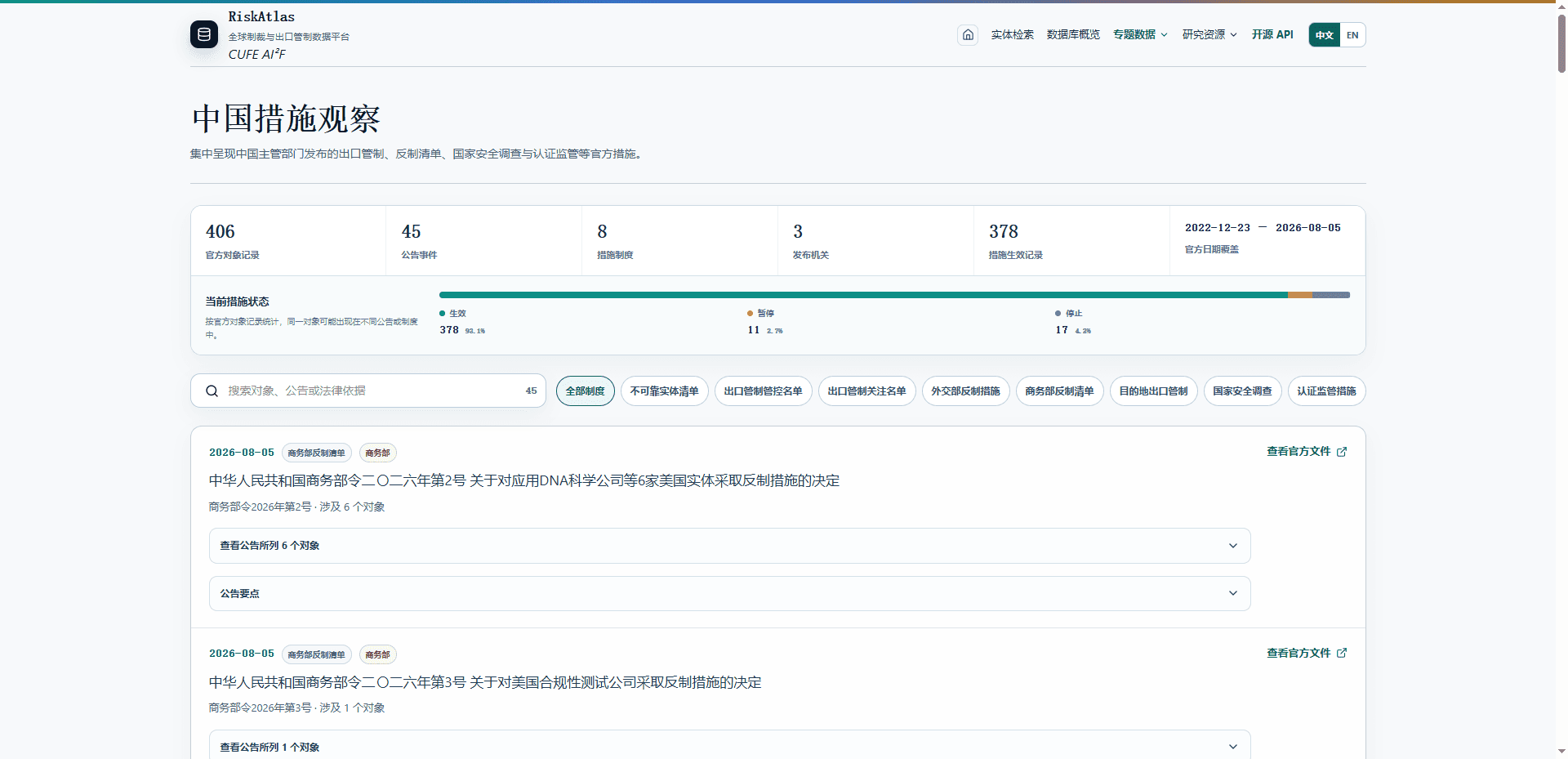Screen dimensions: 1568x759
Task: Filter by 国家安全调查
Action: click(1242, 391)
